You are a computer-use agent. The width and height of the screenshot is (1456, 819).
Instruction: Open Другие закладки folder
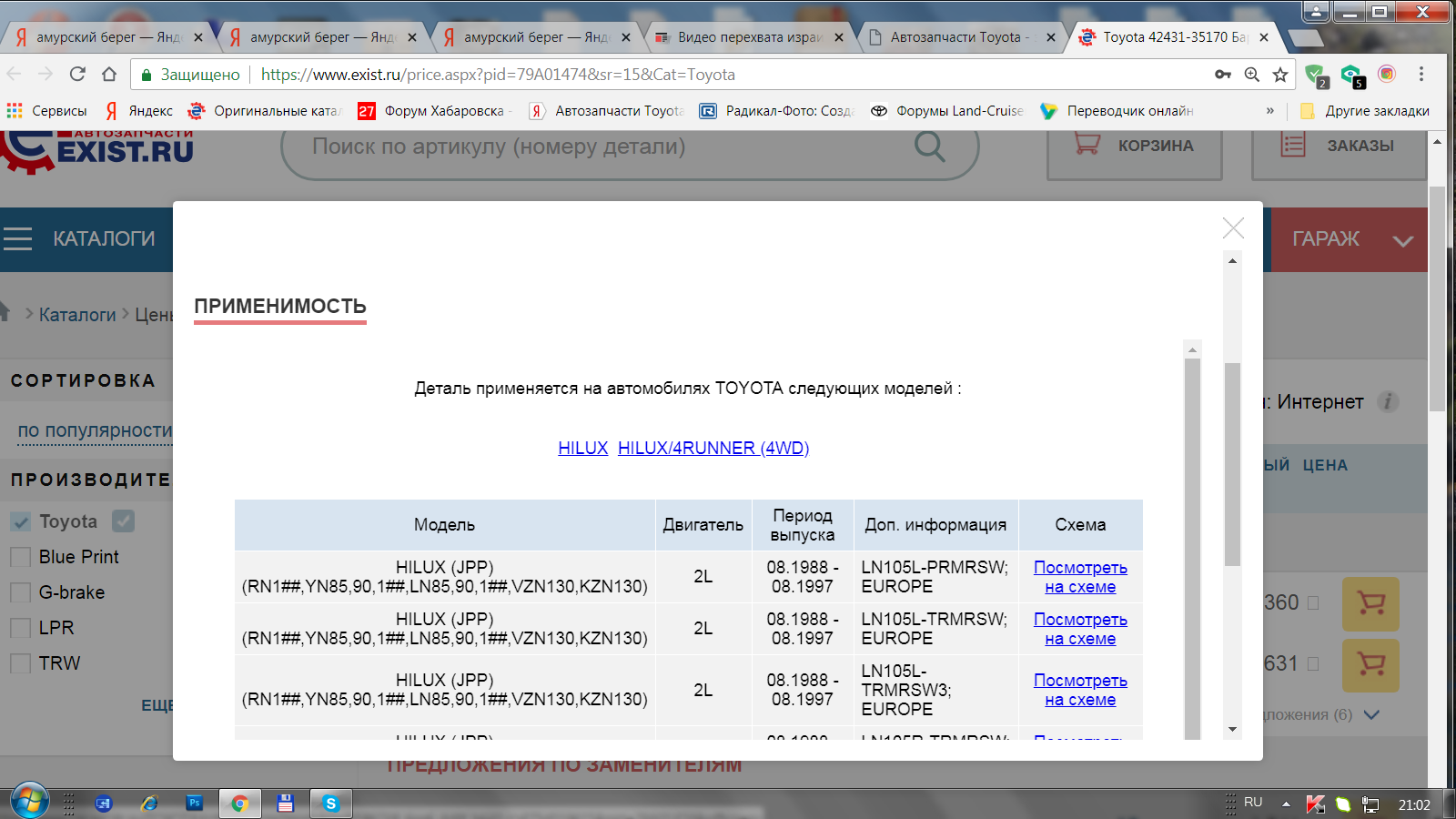point(1365,111)
